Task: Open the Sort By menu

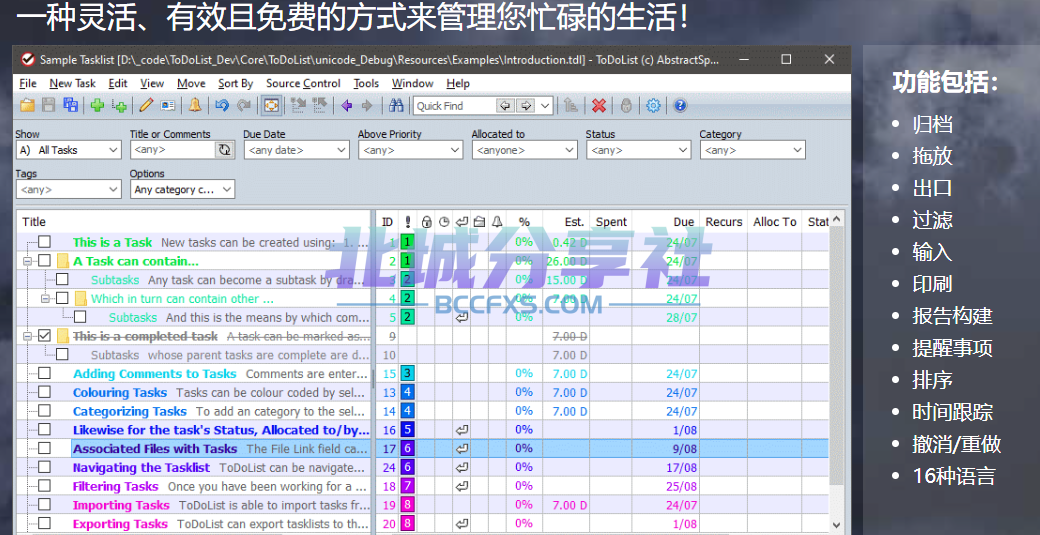Action: [235, 84]
